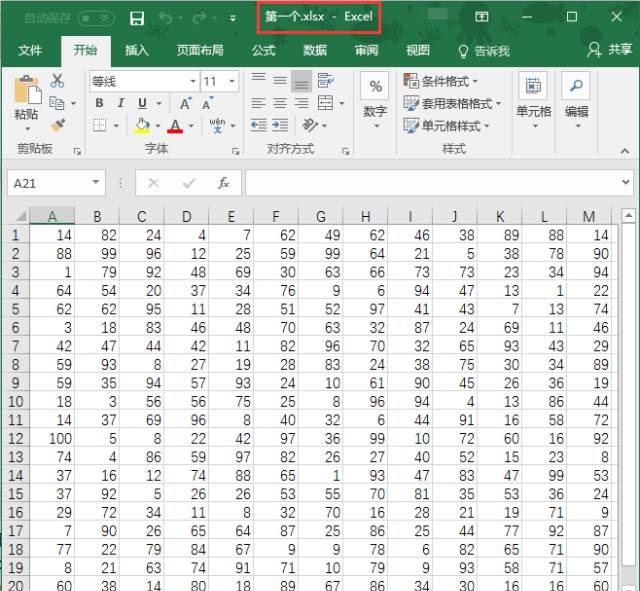Viewport: 640px width, 591px height.
Task: Click the 粘贴 paste clipboard icon
Action: [x=27, y=89]
